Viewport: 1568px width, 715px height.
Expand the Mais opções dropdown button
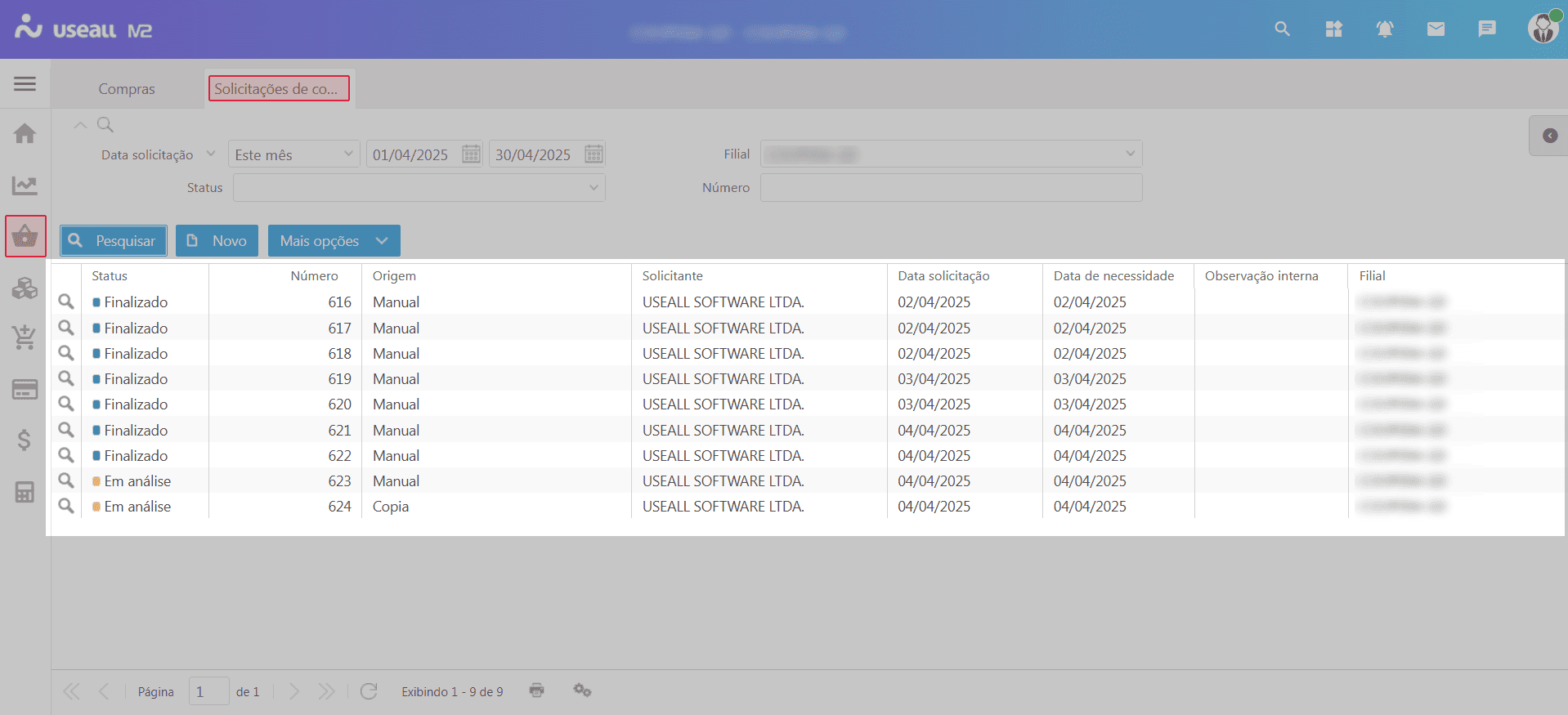[x=334, y=241]
